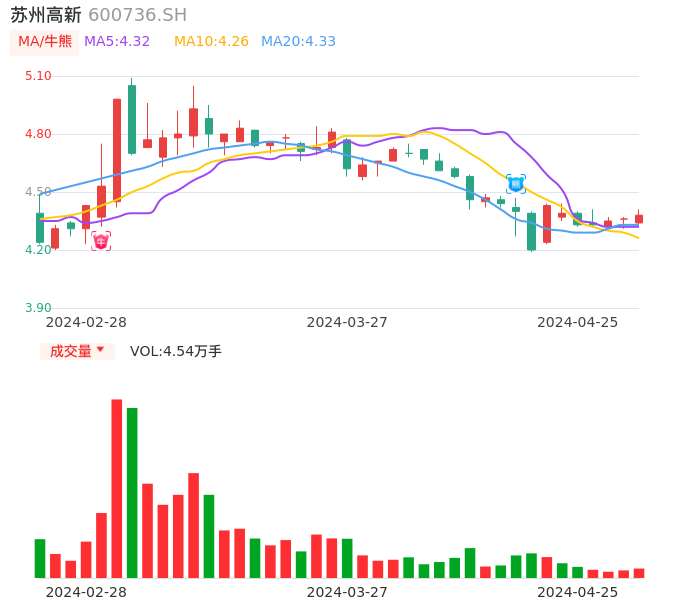Click the 5.10 price axis label
The image size is (686, 606).
(x=38, y=76)
